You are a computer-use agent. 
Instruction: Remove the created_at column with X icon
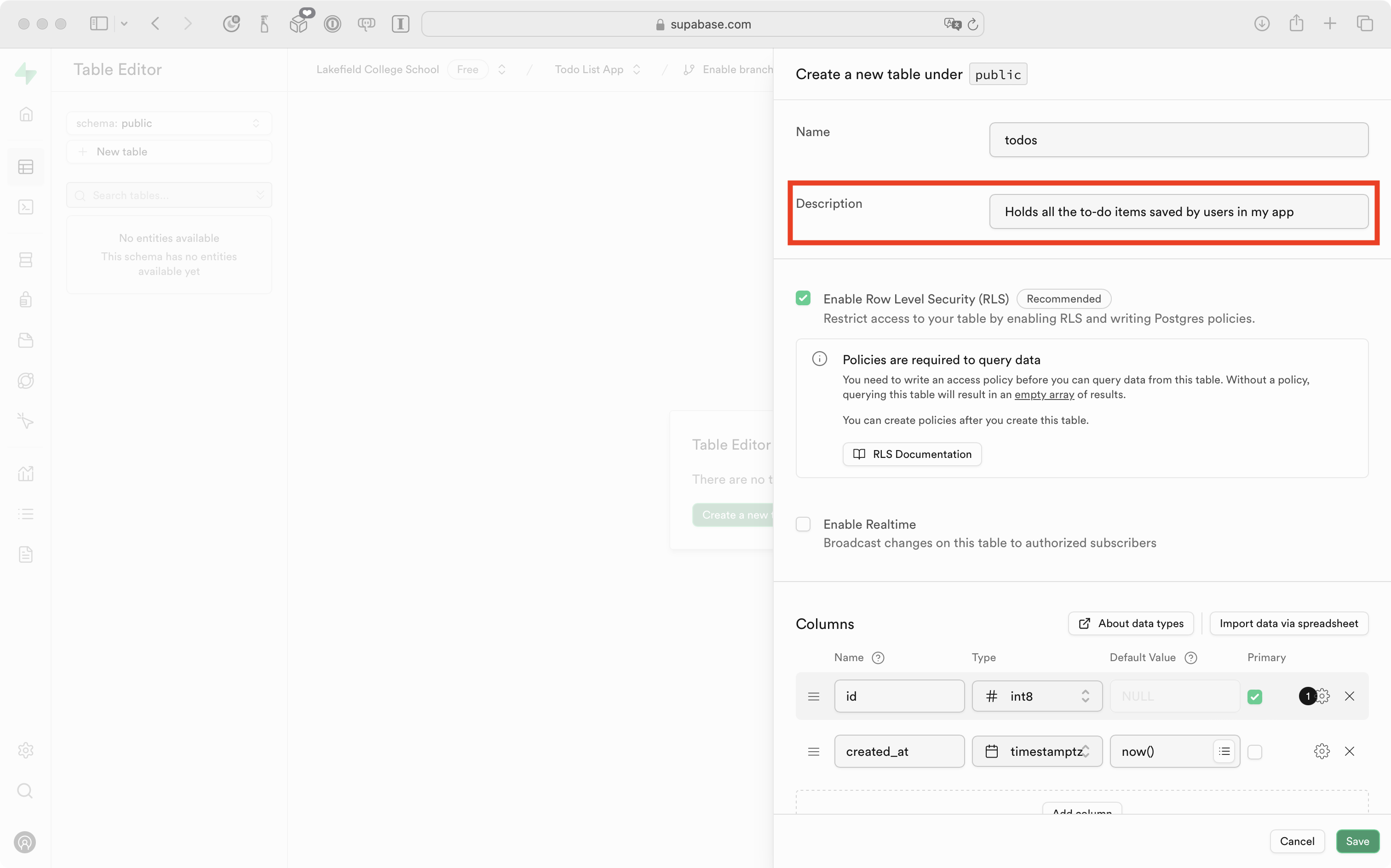tap(1349, 751)
